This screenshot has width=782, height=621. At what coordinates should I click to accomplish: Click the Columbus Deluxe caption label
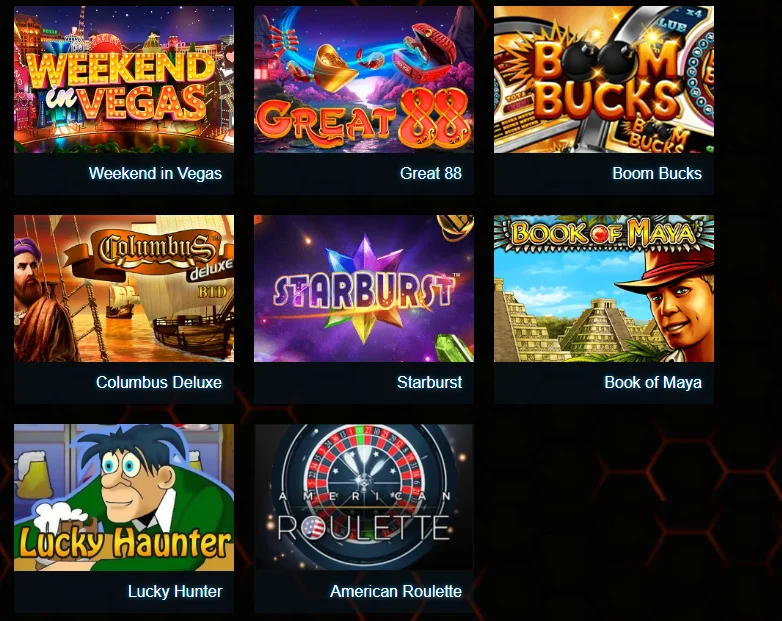click(159, 383)
